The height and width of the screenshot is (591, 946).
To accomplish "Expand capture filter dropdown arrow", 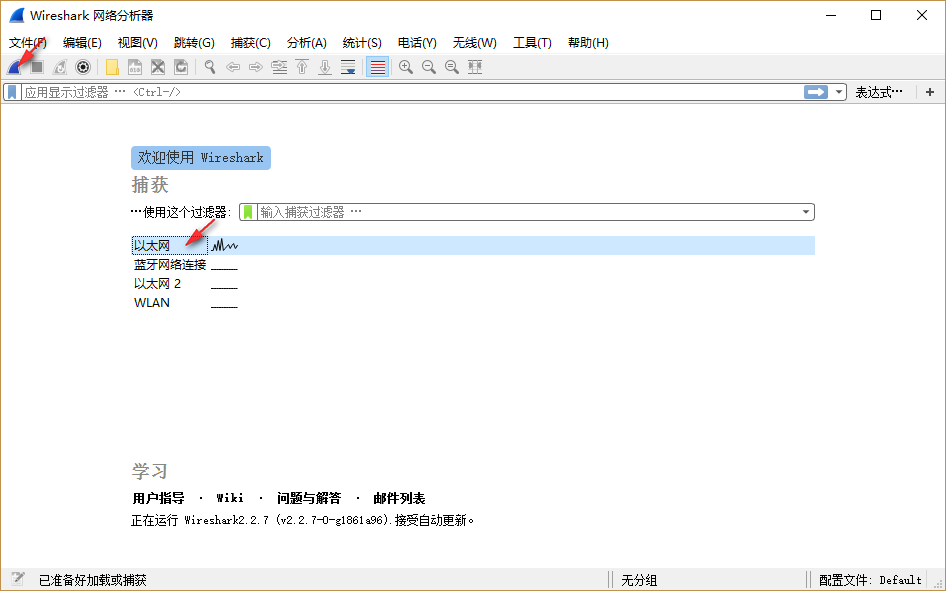I will 805,212.
